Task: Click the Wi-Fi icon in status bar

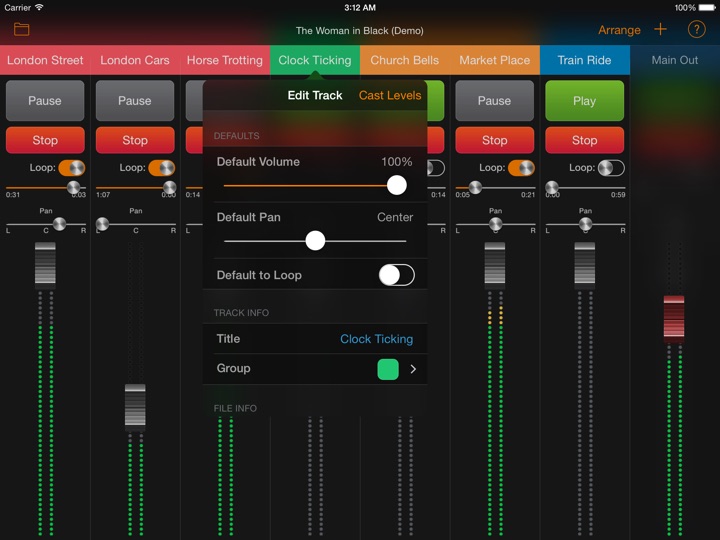Action: (39, 7)
